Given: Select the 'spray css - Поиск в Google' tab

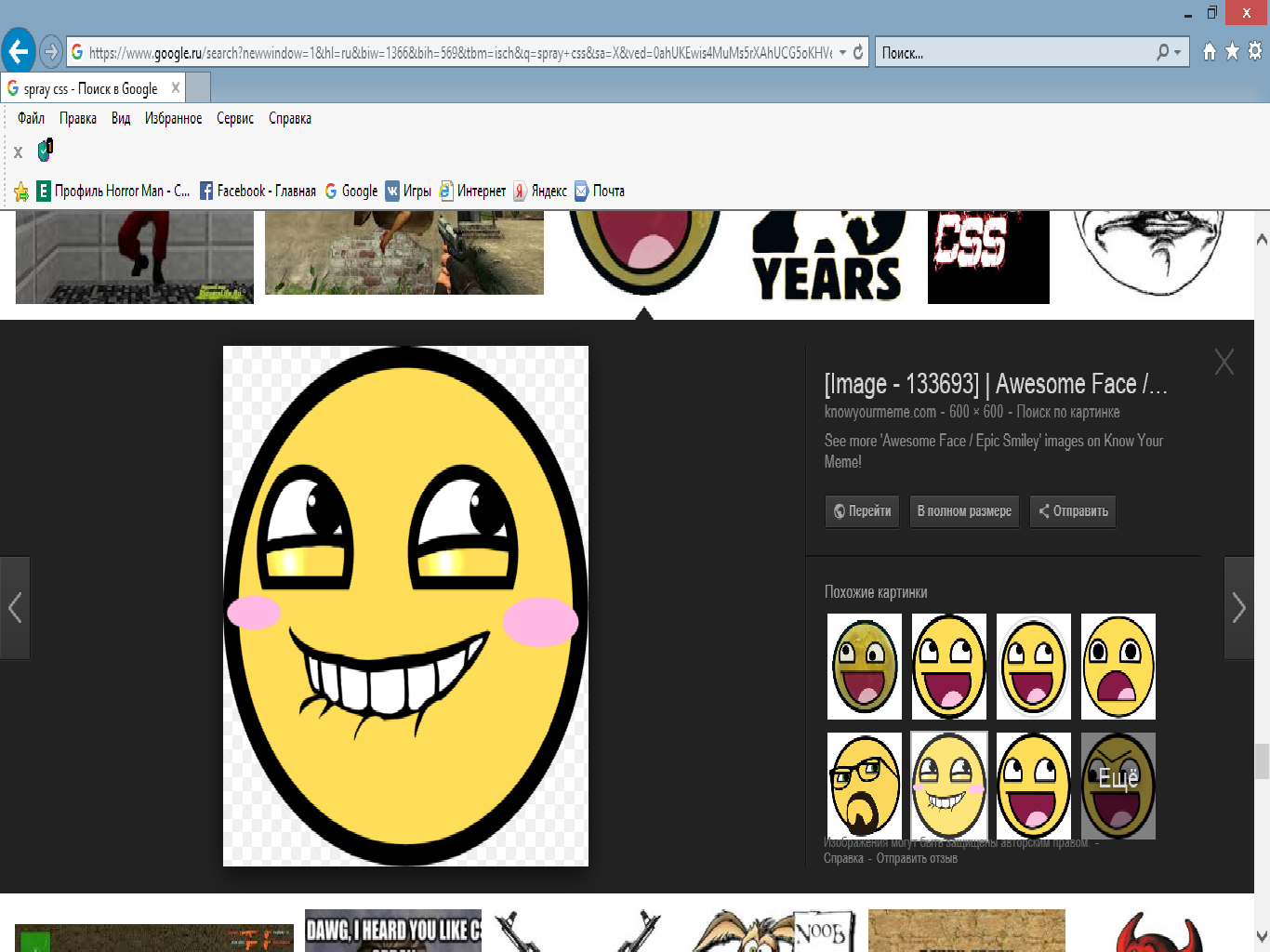Looking at the screenshot, I should [91, 89].
